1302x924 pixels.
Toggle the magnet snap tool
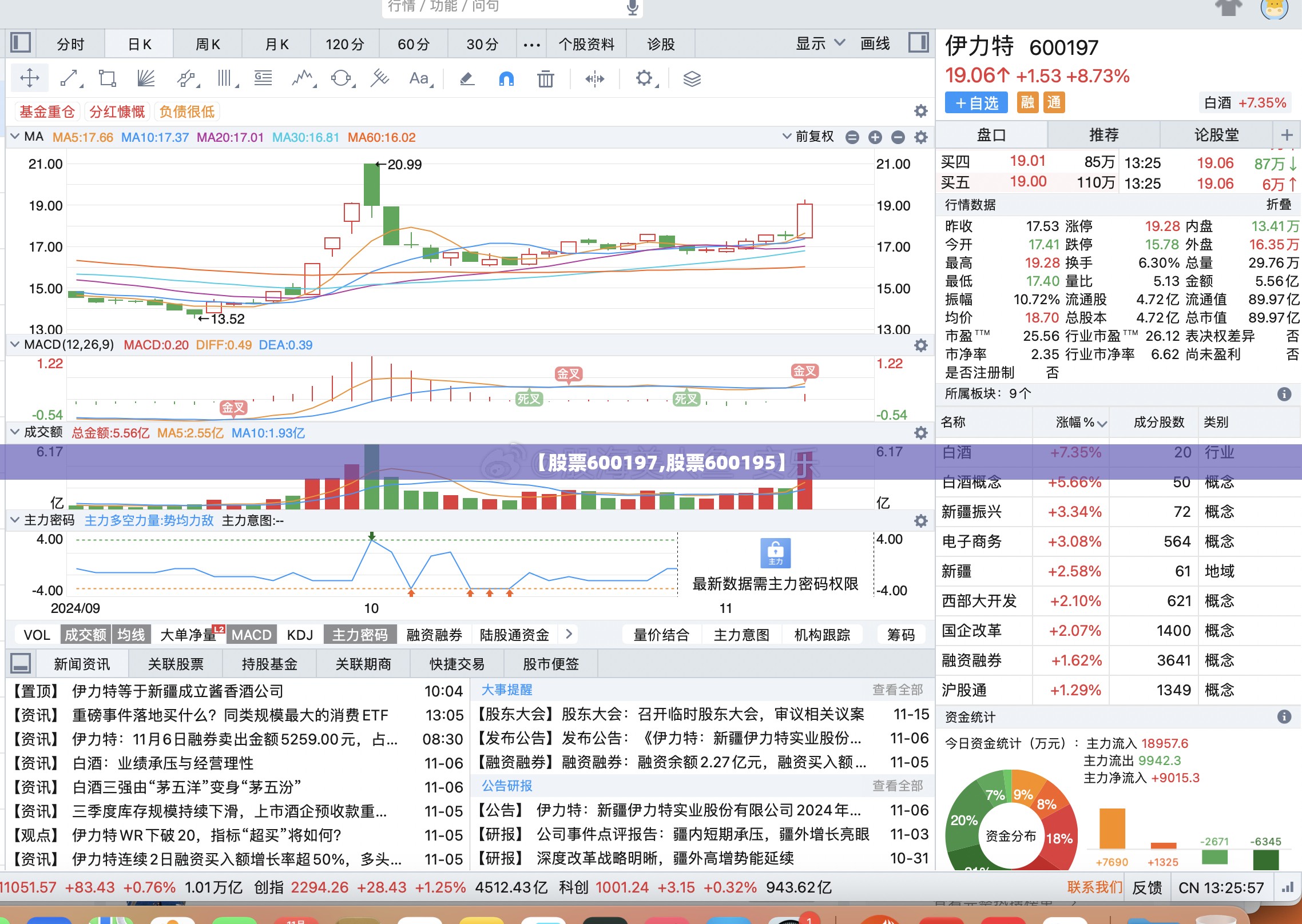coord(506,78)
